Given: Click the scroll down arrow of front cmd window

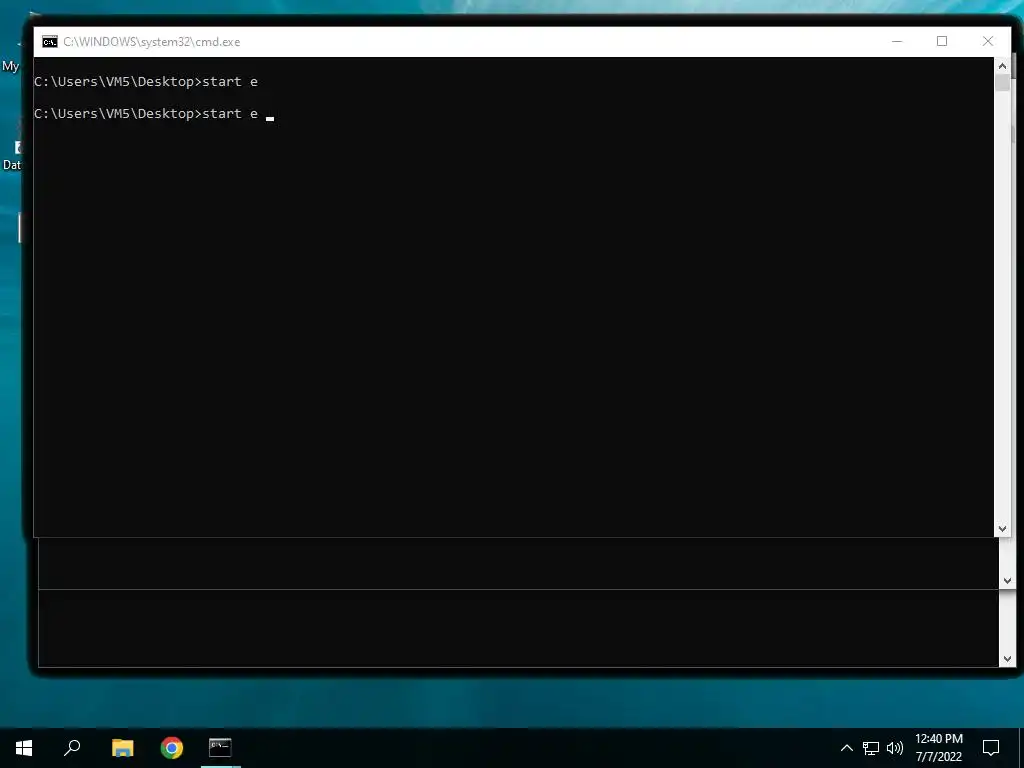Looking at the screenshot, I should (x=1002, y=529).
